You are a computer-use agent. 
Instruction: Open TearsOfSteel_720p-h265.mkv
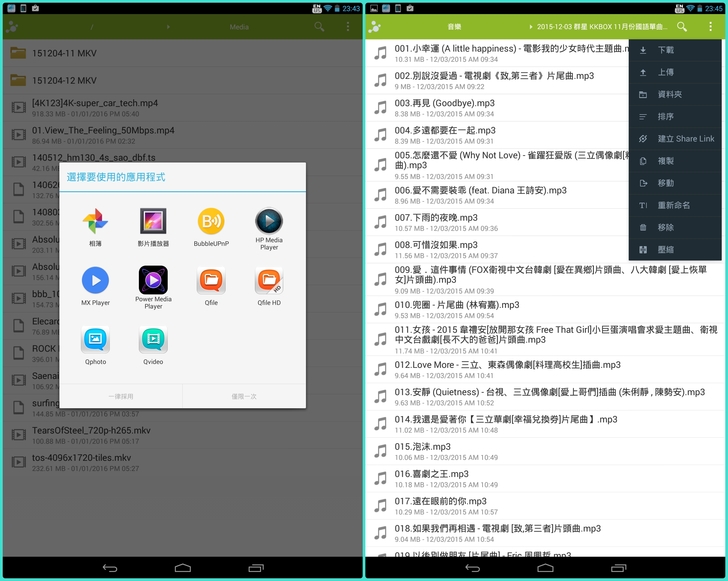coord(182,435)
